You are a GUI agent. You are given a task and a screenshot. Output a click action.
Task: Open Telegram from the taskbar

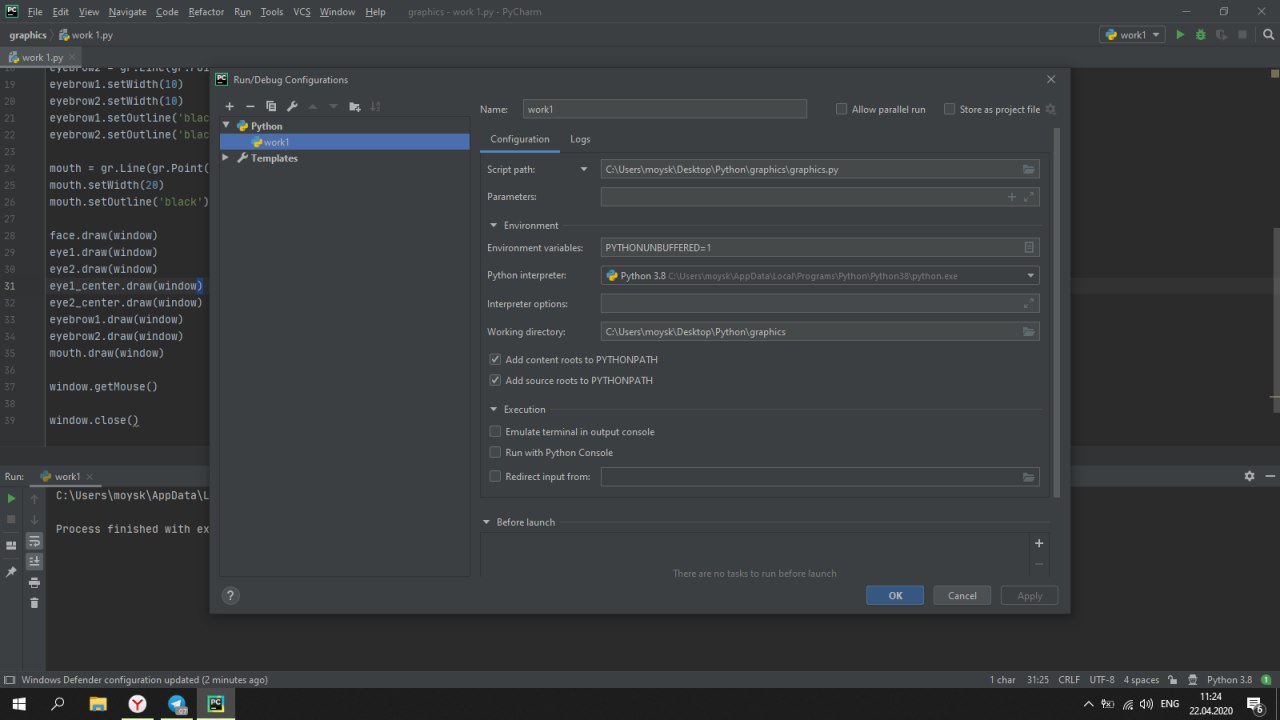tap(177, 704)
